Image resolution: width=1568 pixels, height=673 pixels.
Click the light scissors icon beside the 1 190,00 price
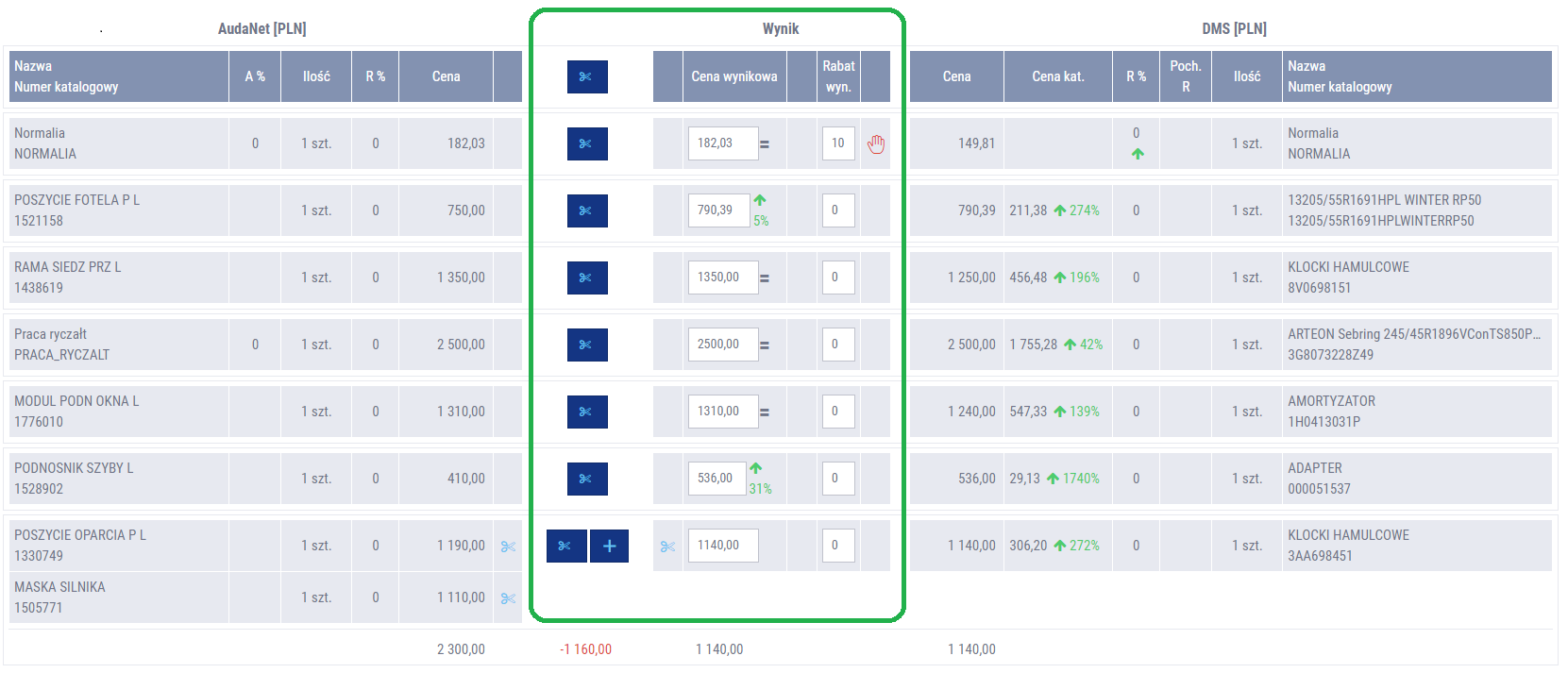pos(508,546)
